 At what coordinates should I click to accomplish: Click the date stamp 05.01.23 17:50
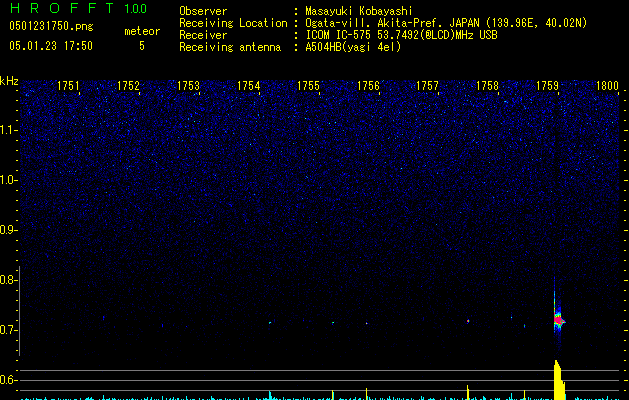tap(51, 46)
